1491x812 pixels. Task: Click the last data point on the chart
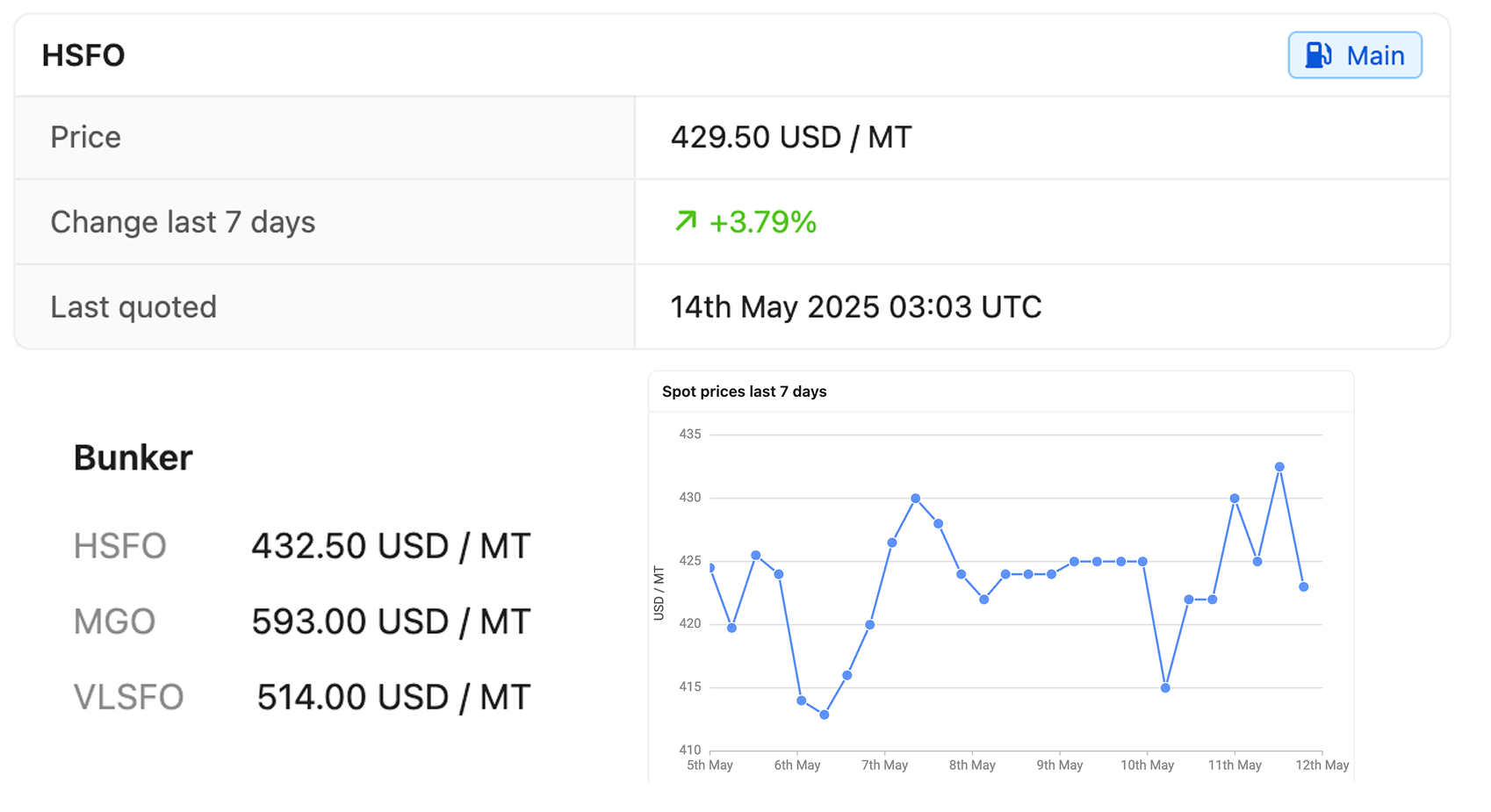1303,586
